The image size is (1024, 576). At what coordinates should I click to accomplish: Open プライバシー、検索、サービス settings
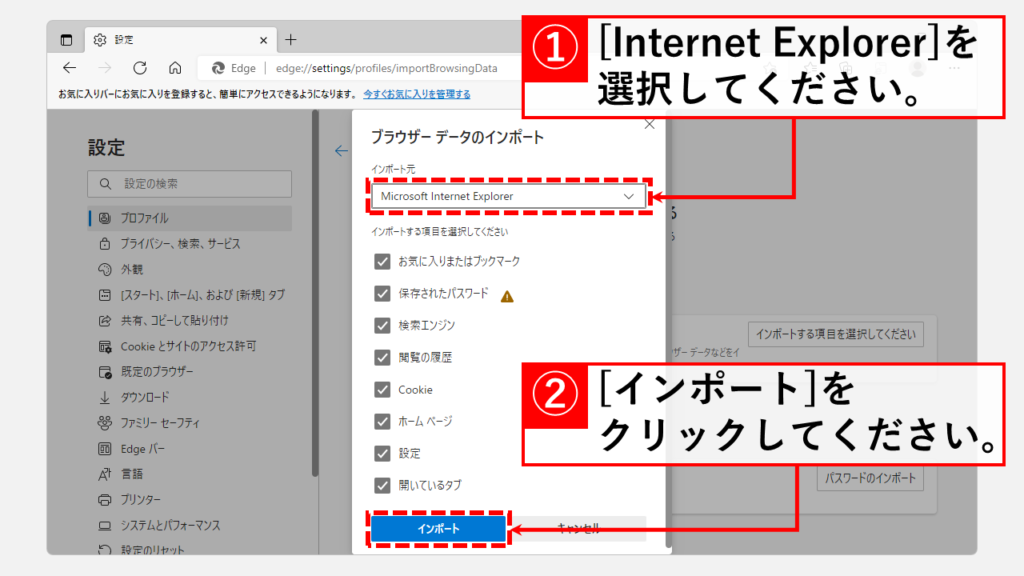[x=180, y=244]
